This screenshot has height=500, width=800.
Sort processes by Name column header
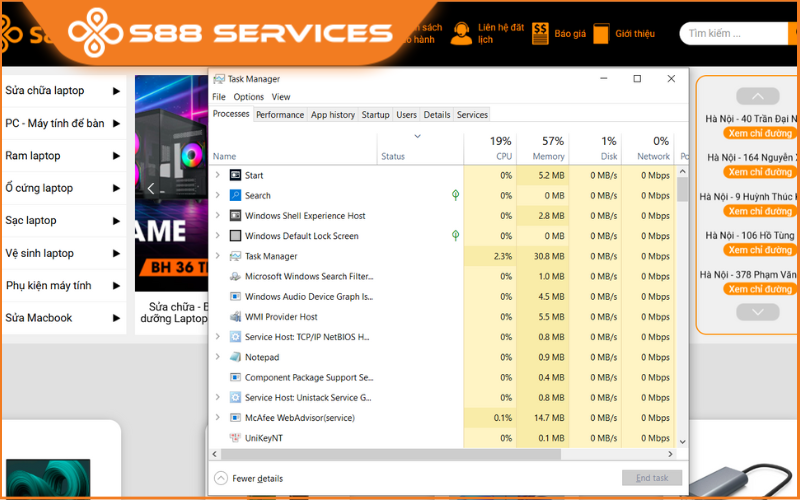pos(293,148)
